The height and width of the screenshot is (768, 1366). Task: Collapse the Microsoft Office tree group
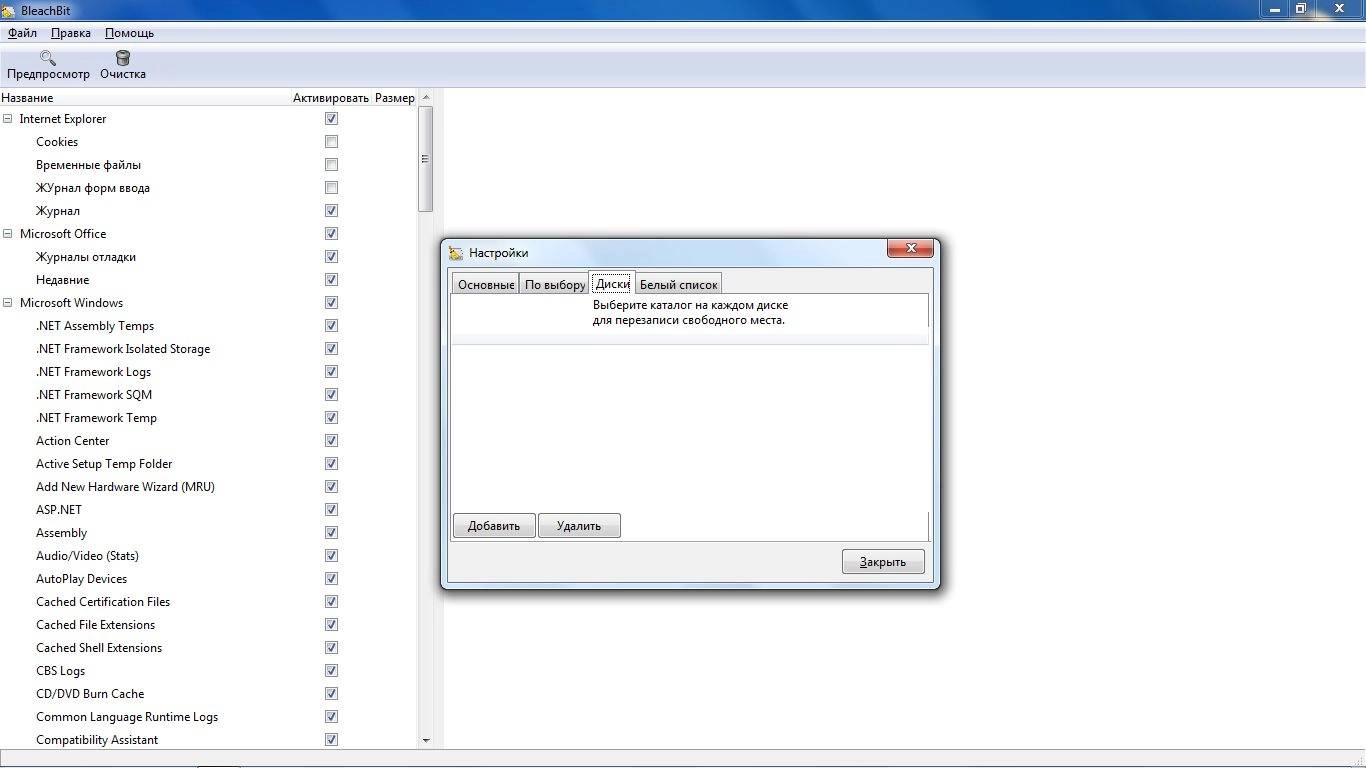pyautogui.click(x=8, y=234)
